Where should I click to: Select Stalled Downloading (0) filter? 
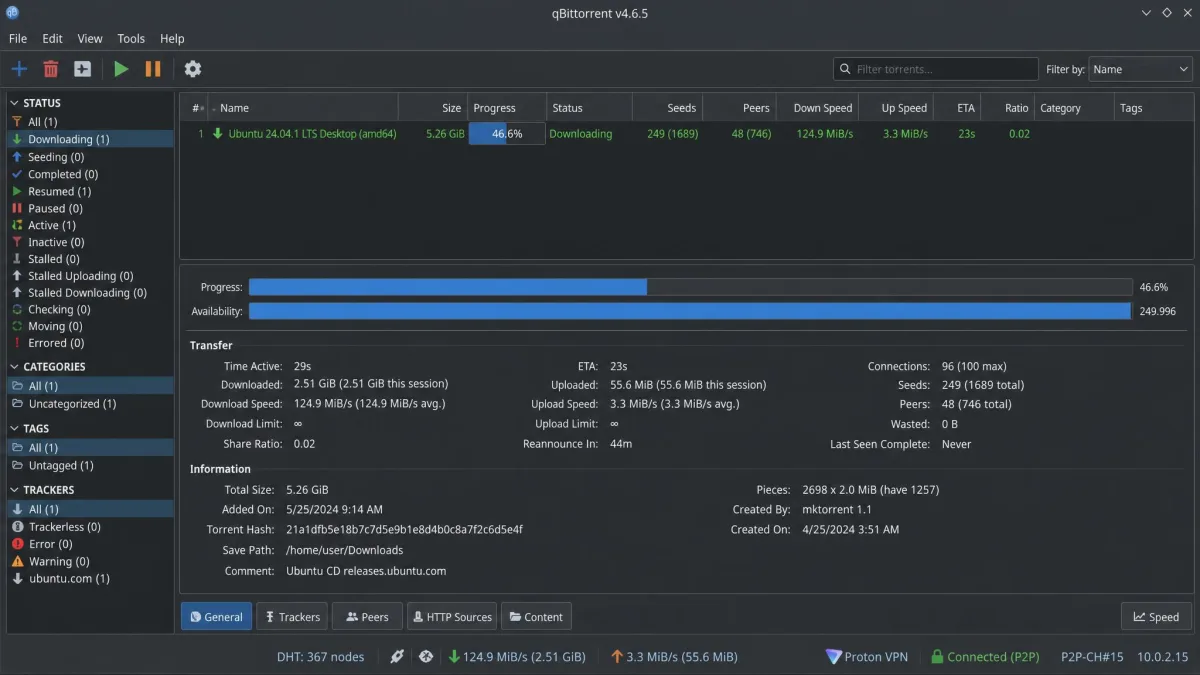90,293
